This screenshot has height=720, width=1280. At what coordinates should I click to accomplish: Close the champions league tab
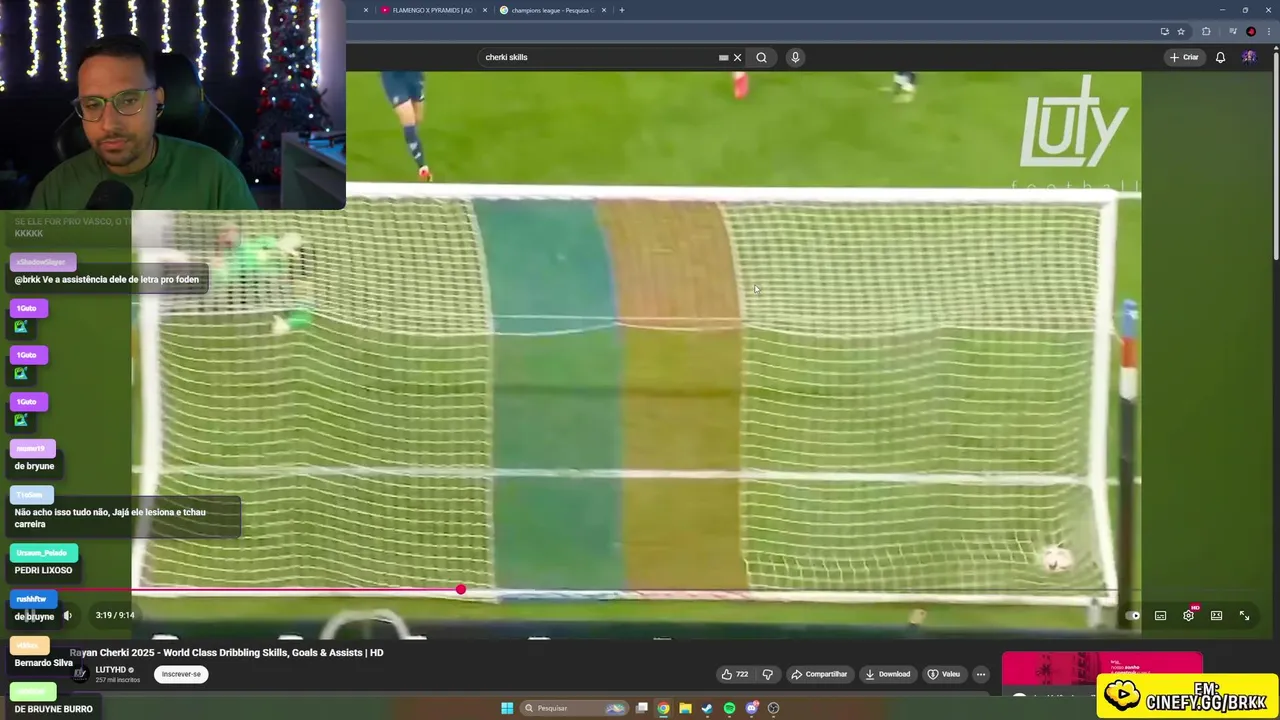point(604,10)
